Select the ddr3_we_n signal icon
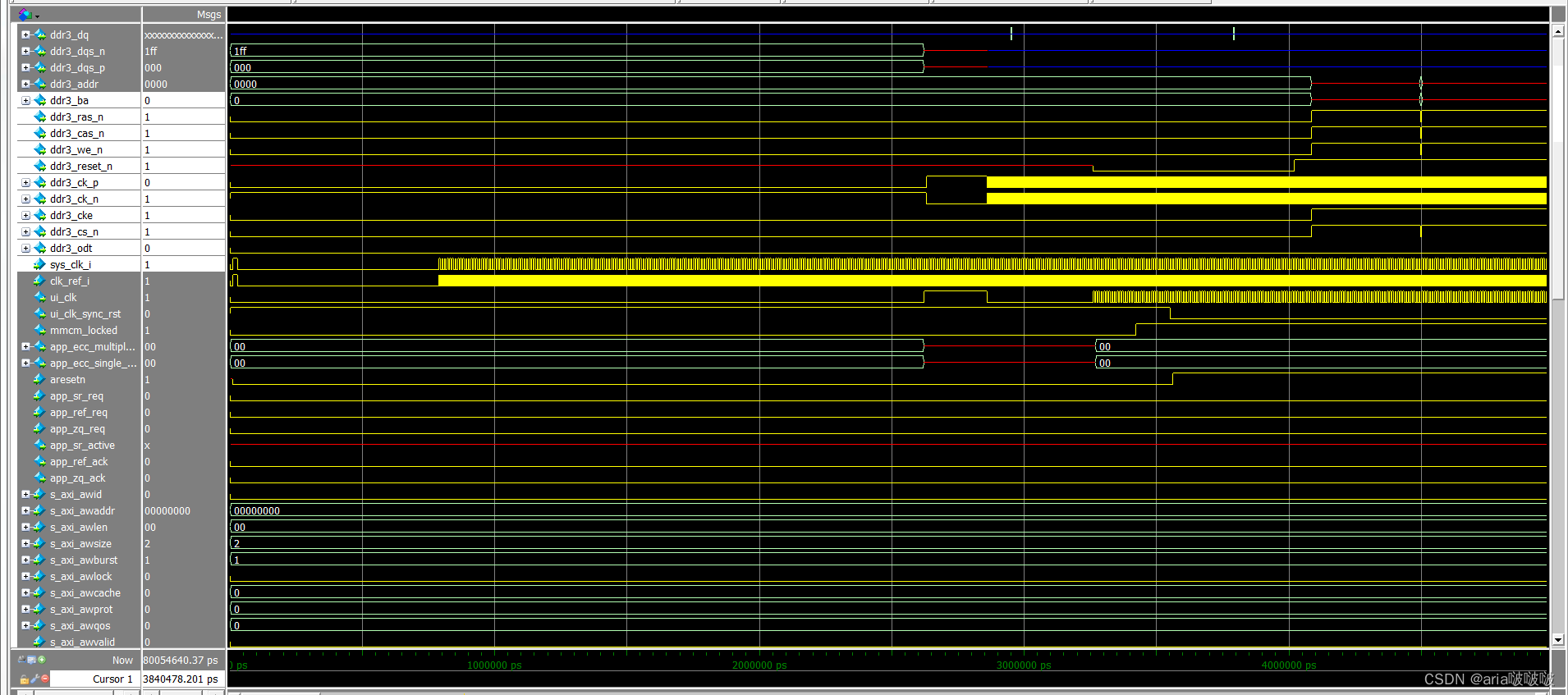 coord(40,149)
